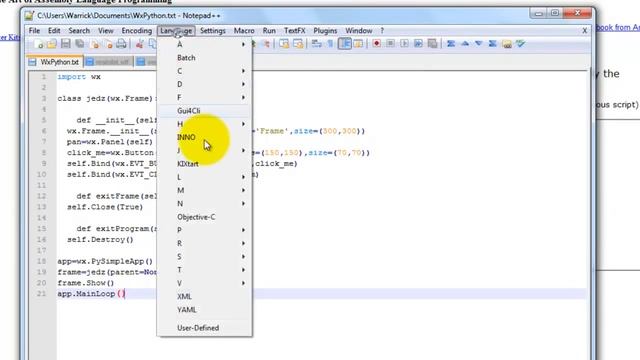Click the Cut scissors icon
This screenshot has width=640, height=360.
tap(139, 44)
